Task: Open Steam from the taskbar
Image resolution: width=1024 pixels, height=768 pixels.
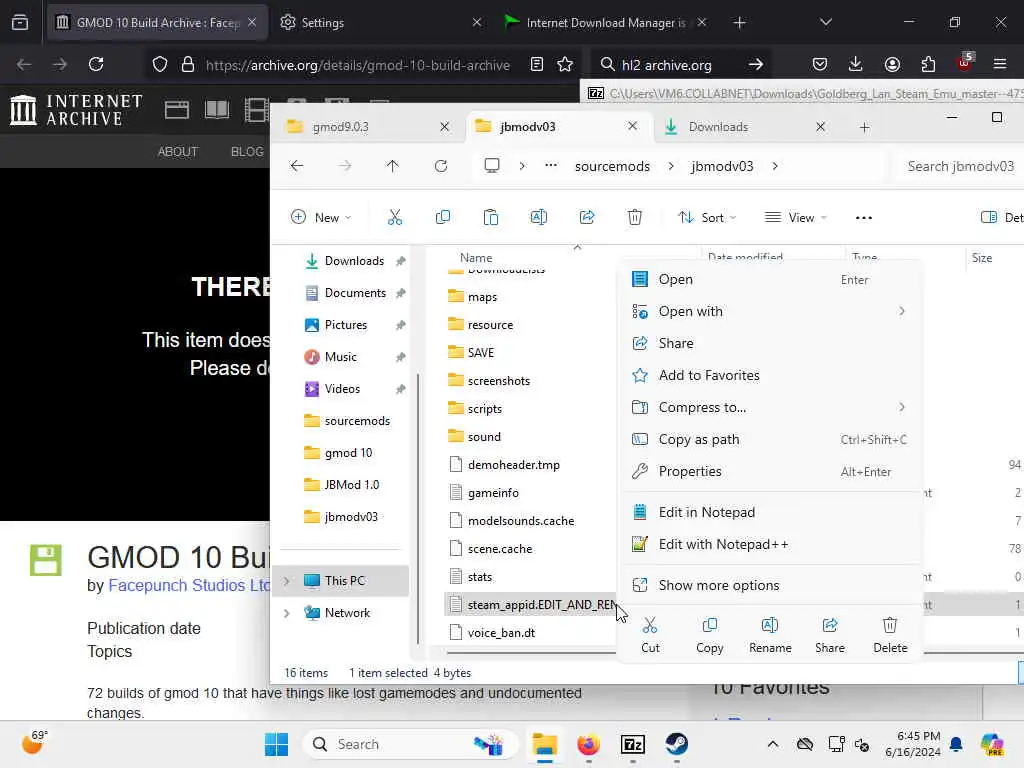Action: click(677, 744)
